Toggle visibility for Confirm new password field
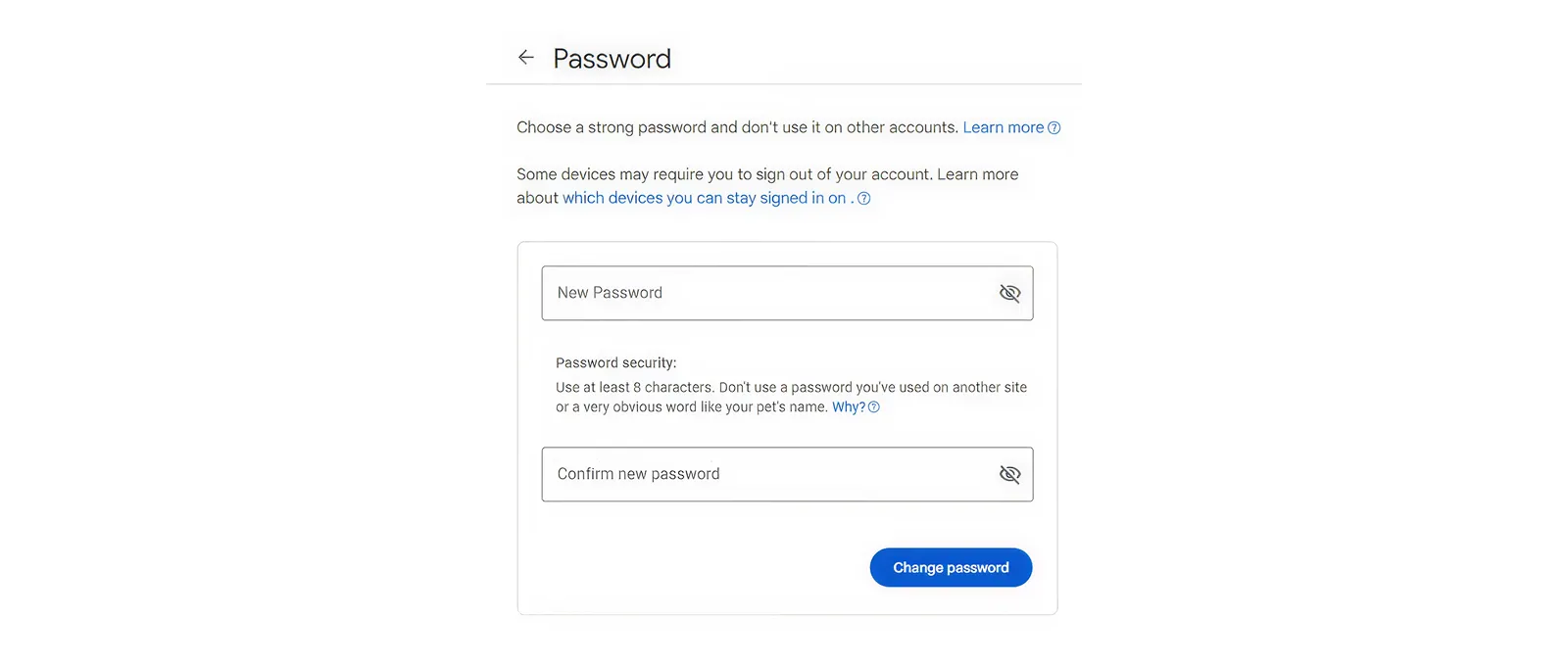 pos(1009,474)
